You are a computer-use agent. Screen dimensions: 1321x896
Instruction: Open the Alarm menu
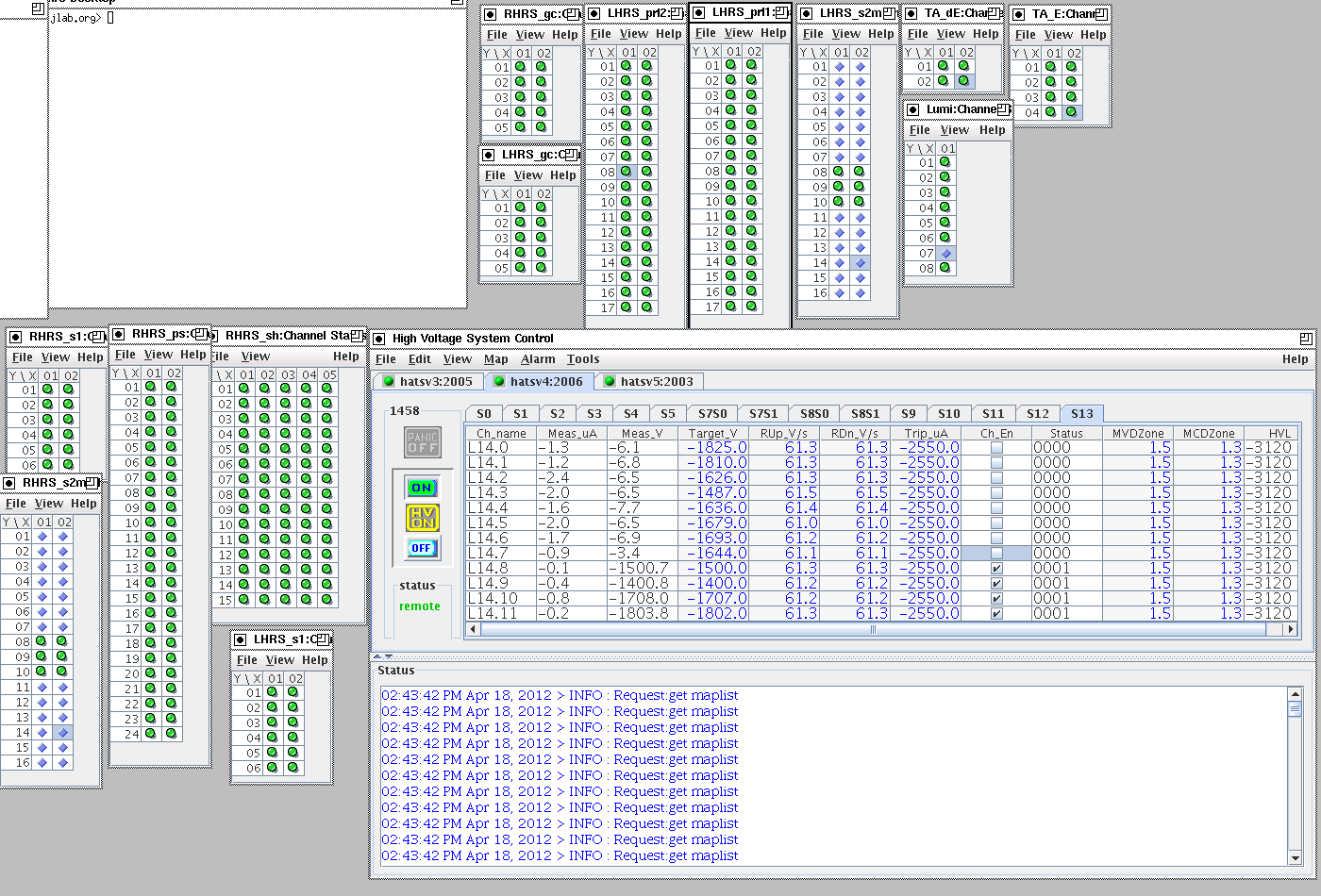[538, 359]
